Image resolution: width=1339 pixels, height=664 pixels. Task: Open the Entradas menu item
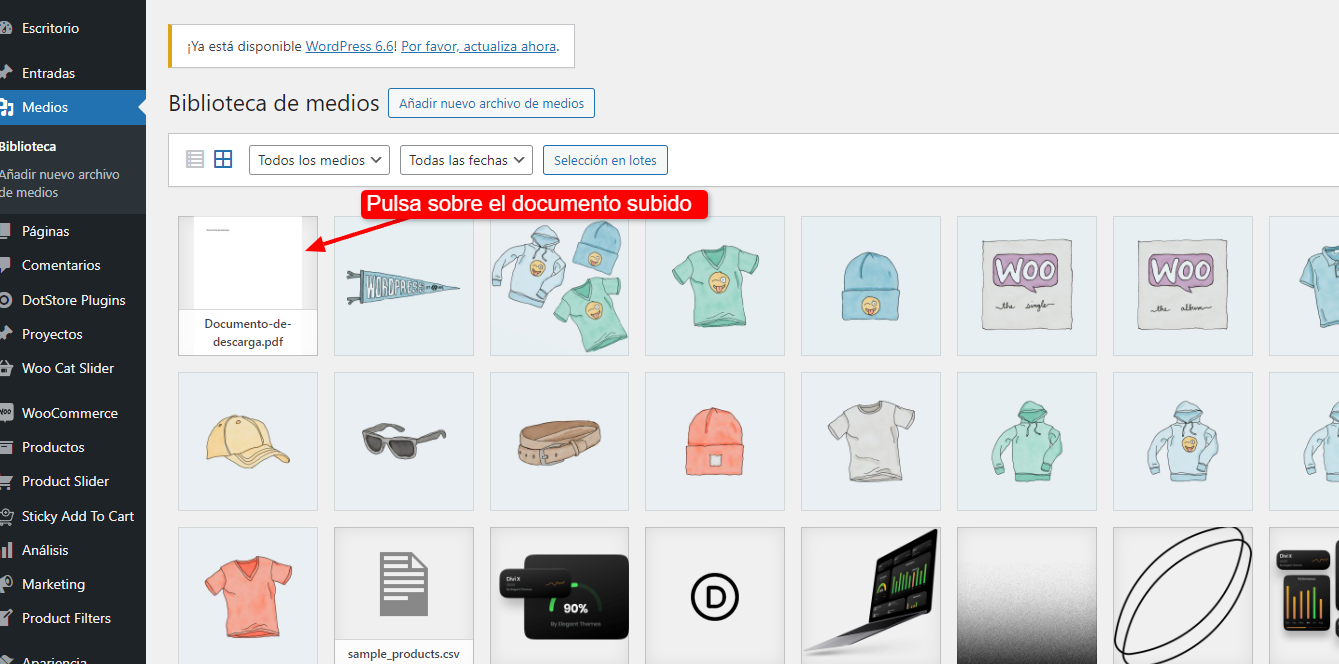tap(73, 73)
